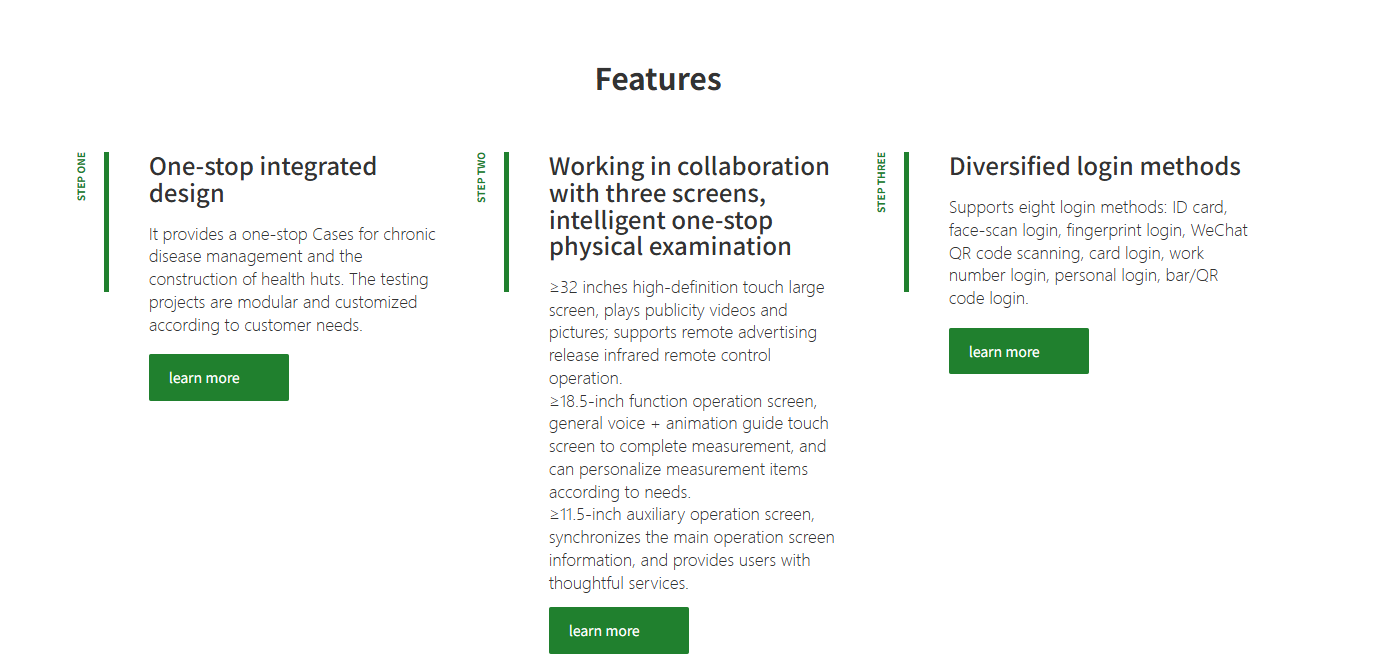
Task: Click the vertical STEP THREE label
Action: pos(881,183)
